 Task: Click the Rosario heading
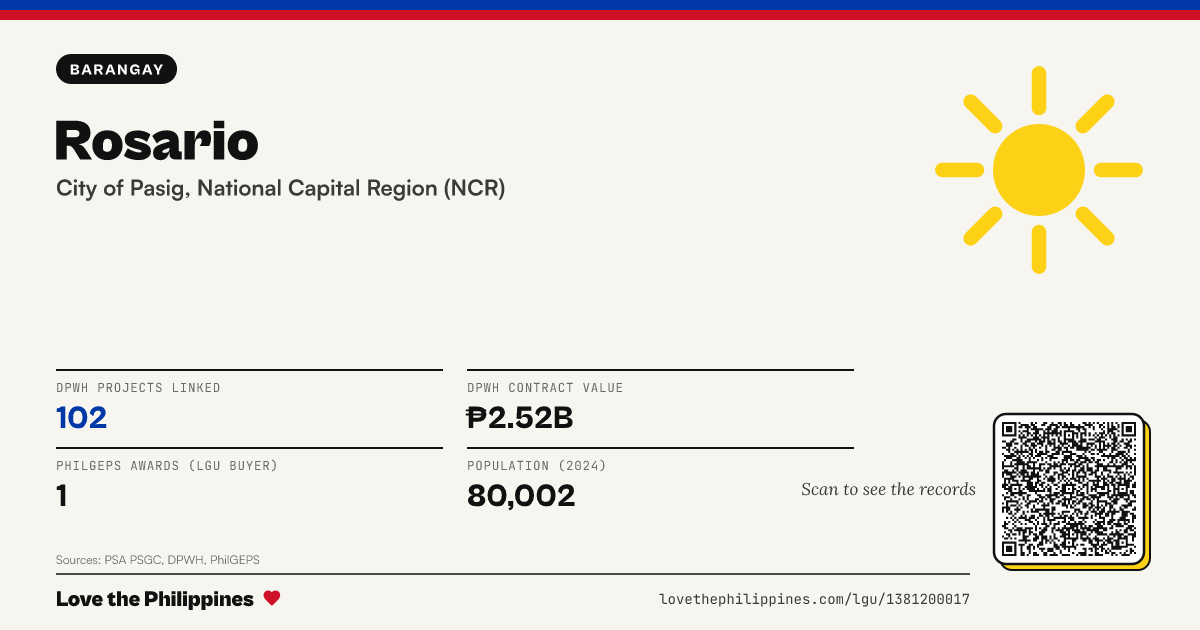[x=157, y=141]
